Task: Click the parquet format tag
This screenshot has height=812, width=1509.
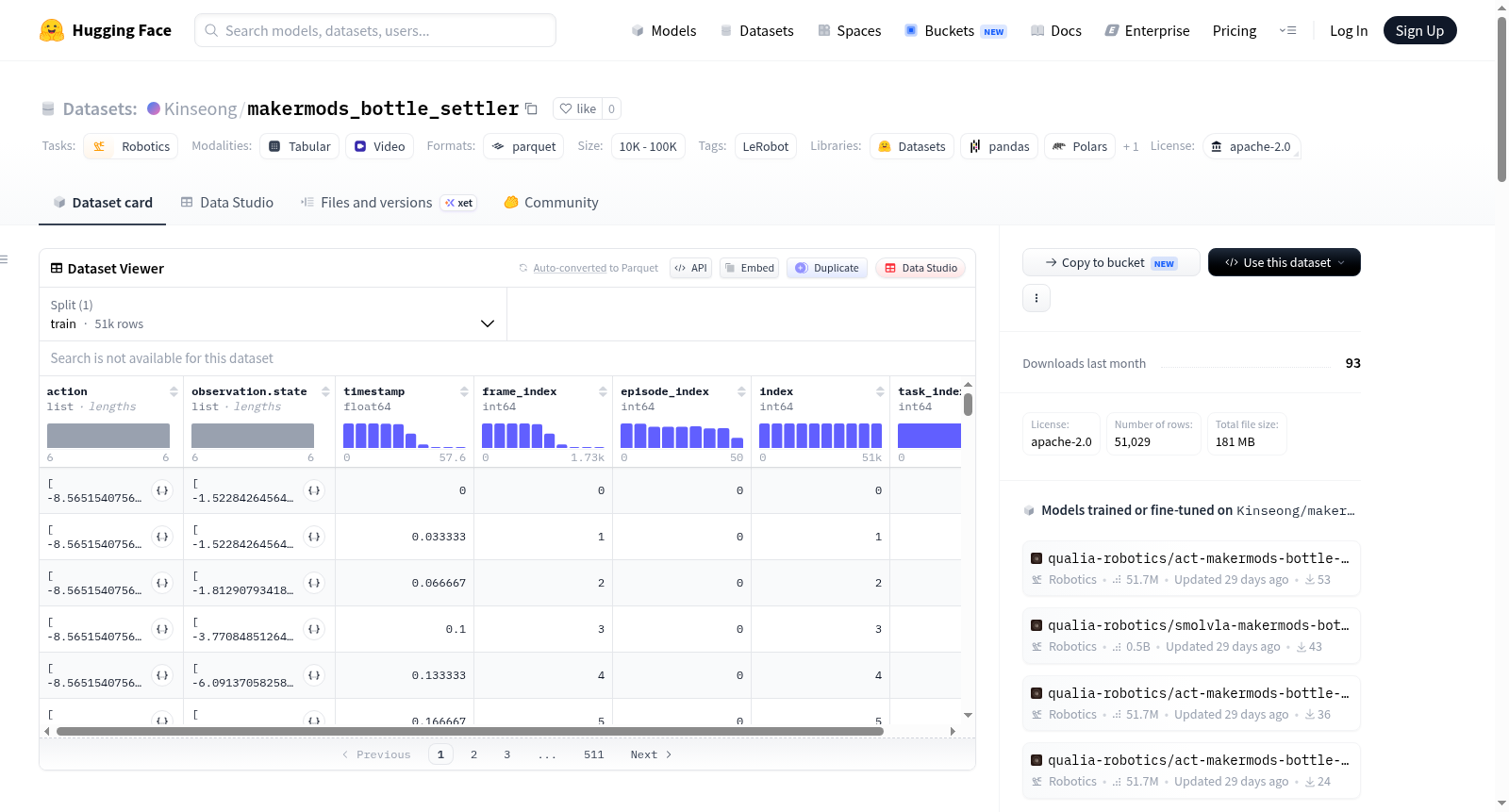Action: (x=523, y=146)
